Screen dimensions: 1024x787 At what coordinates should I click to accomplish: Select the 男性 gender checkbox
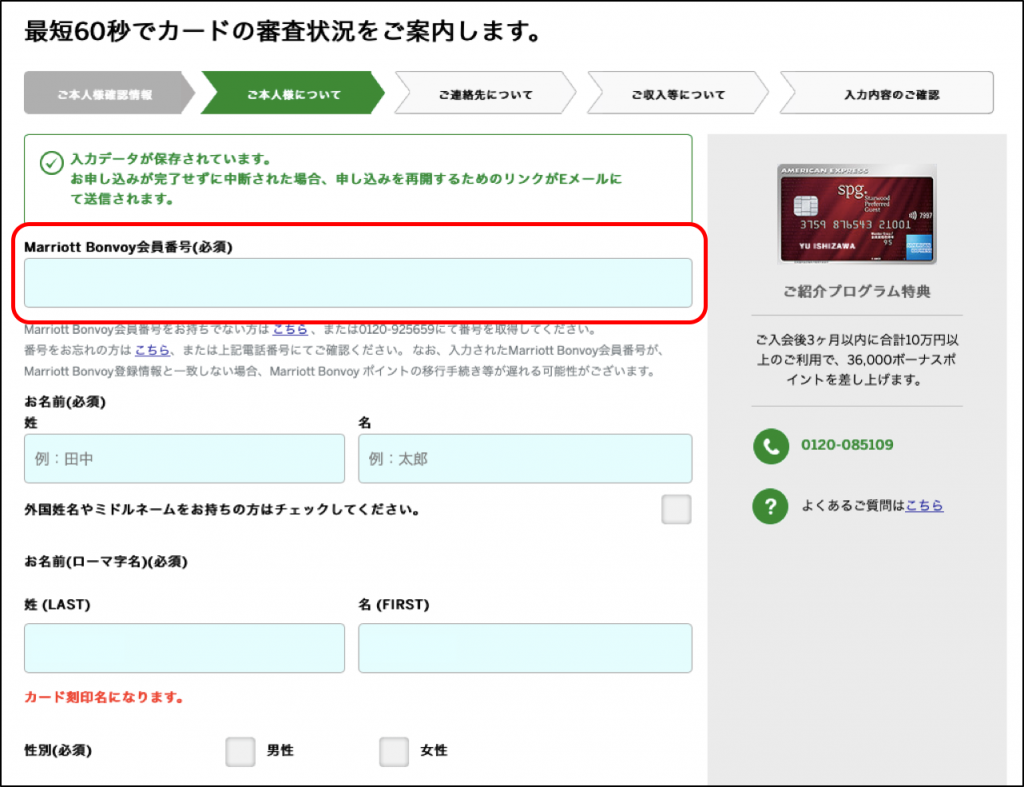(240, 751)
